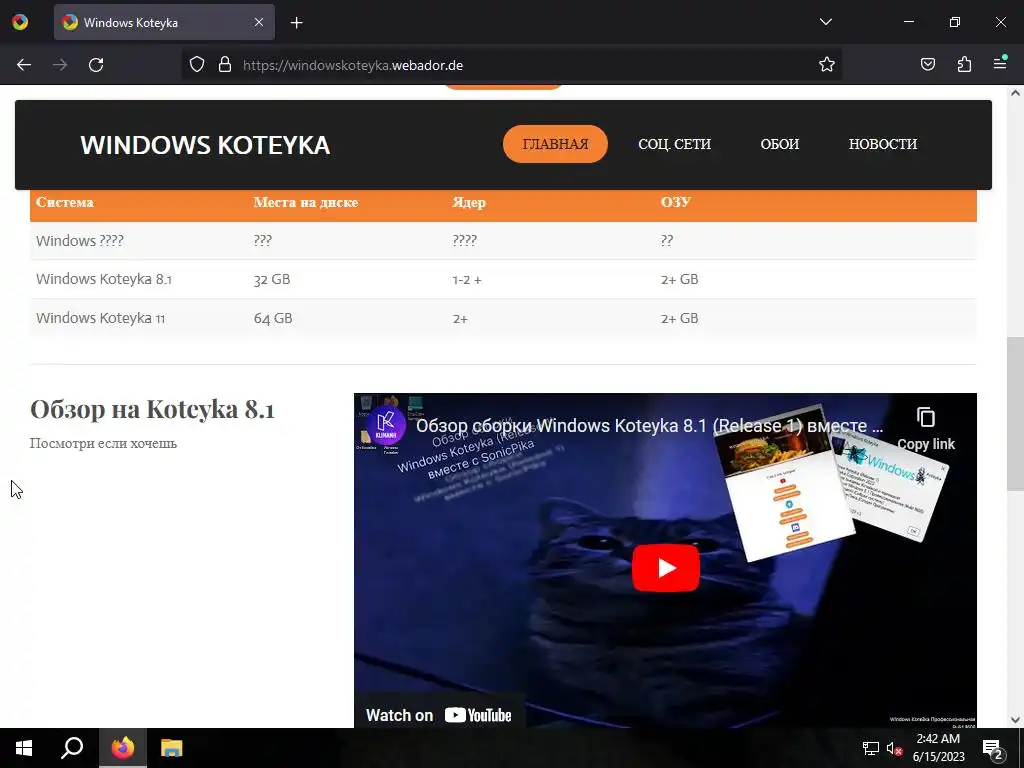Open the НОВОСТИ menu item

pyautogui.click(x=883, y=144)
